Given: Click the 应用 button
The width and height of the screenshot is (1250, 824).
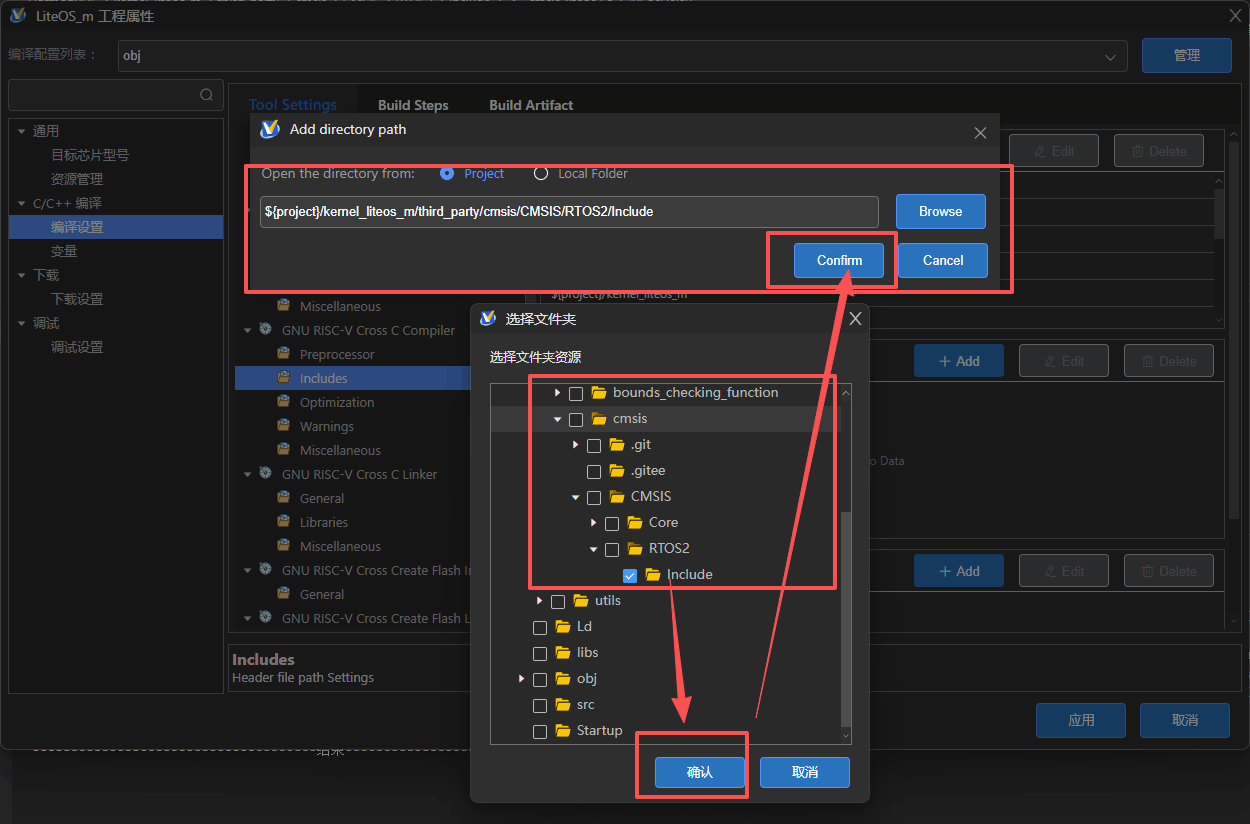Looking at the screenshot, I should [x=1081, y=720].
